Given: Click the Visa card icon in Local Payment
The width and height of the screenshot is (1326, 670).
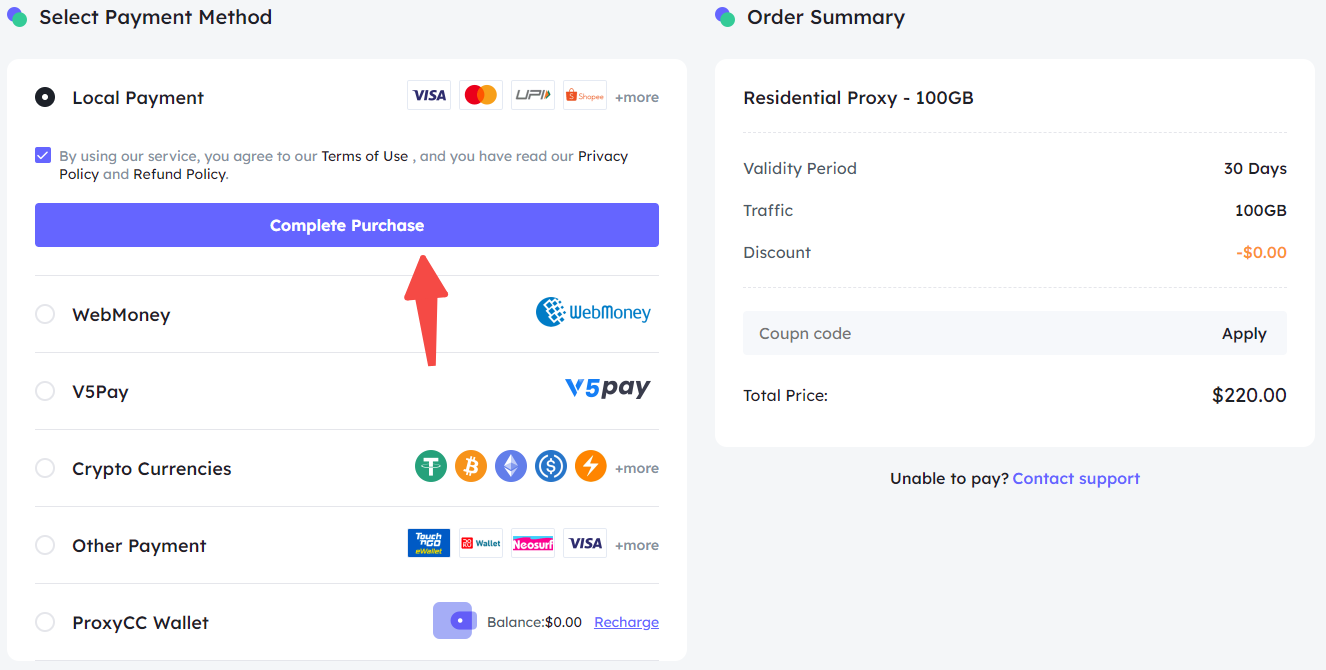Looking at the screenshot, I should pos(429,95).
